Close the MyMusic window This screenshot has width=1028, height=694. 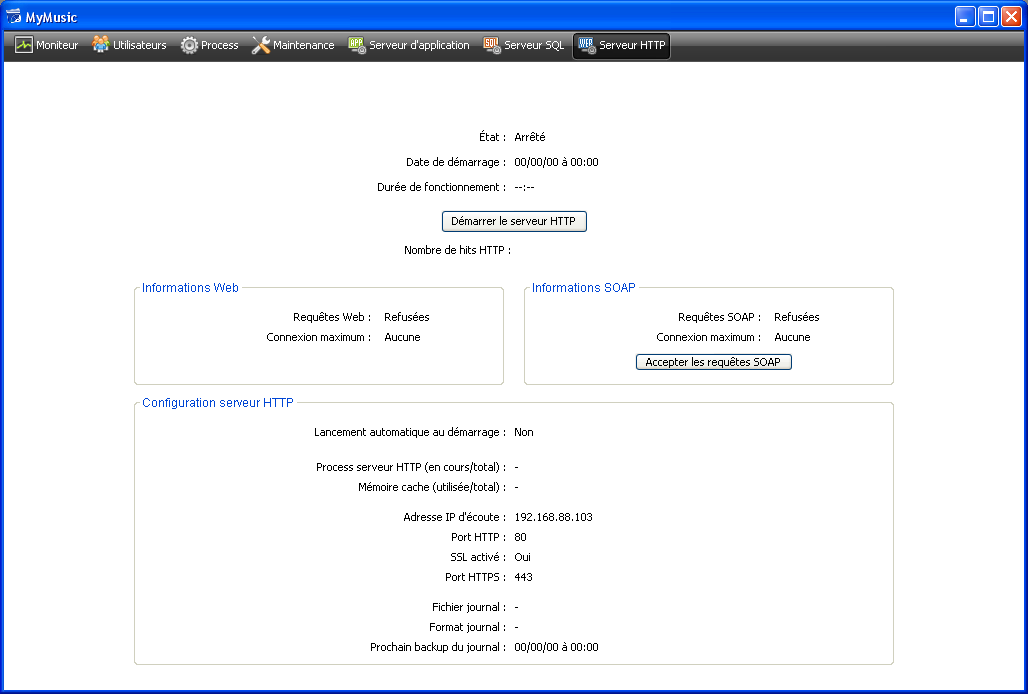click(1011, 16)
